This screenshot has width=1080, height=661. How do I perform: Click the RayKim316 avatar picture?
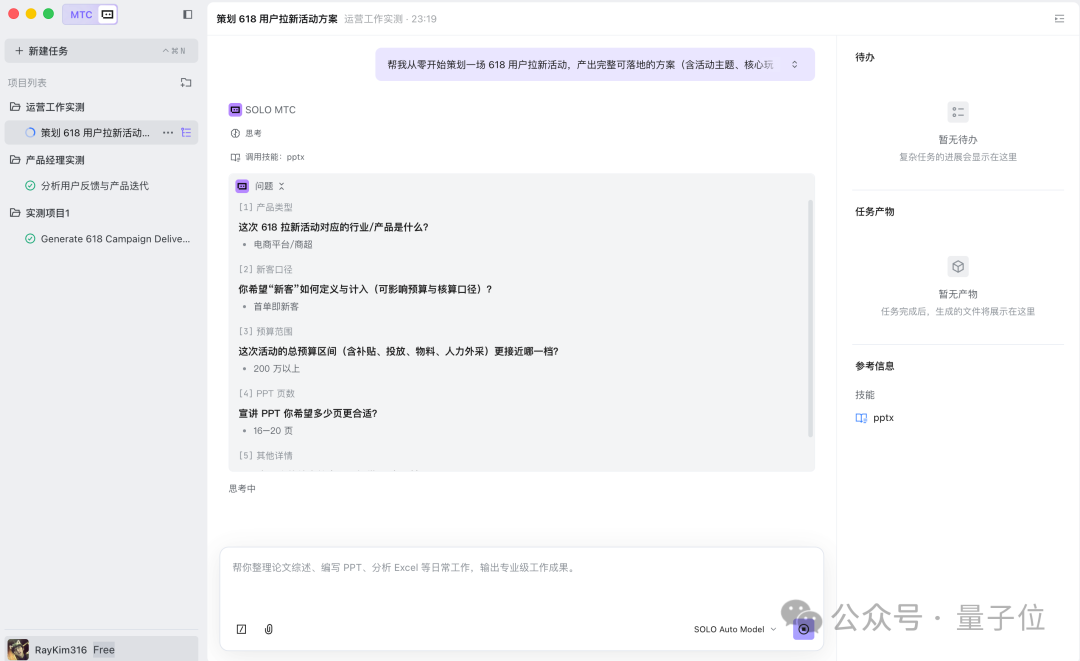click(18, 649)
